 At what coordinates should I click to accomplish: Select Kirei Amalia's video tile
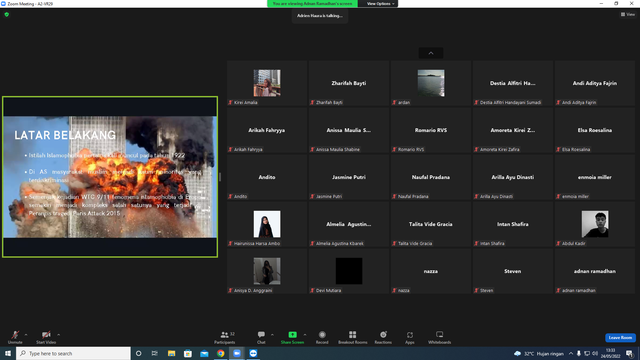tap(267, 83)
